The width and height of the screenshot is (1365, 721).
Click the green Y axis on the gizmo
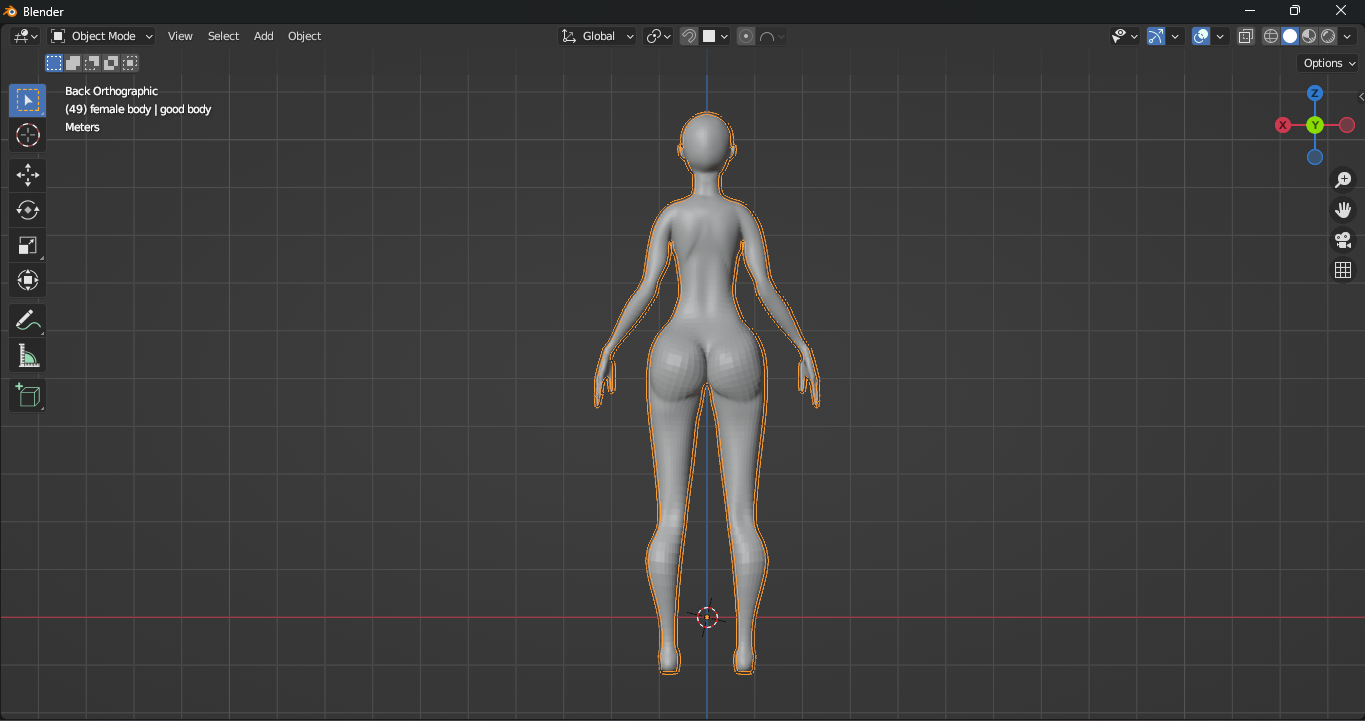[x=1315, y=125]
